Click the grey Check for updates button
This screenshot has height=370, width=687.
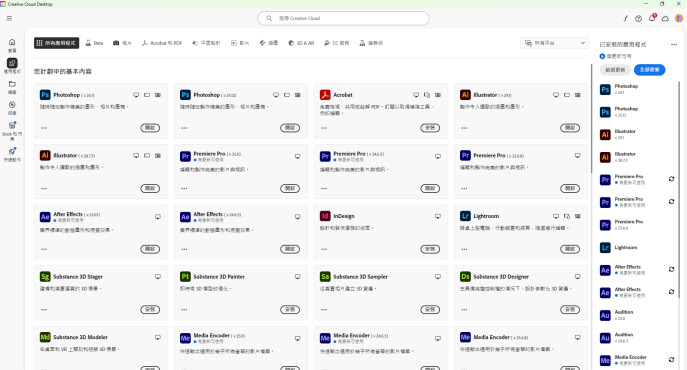pos(615,70)
